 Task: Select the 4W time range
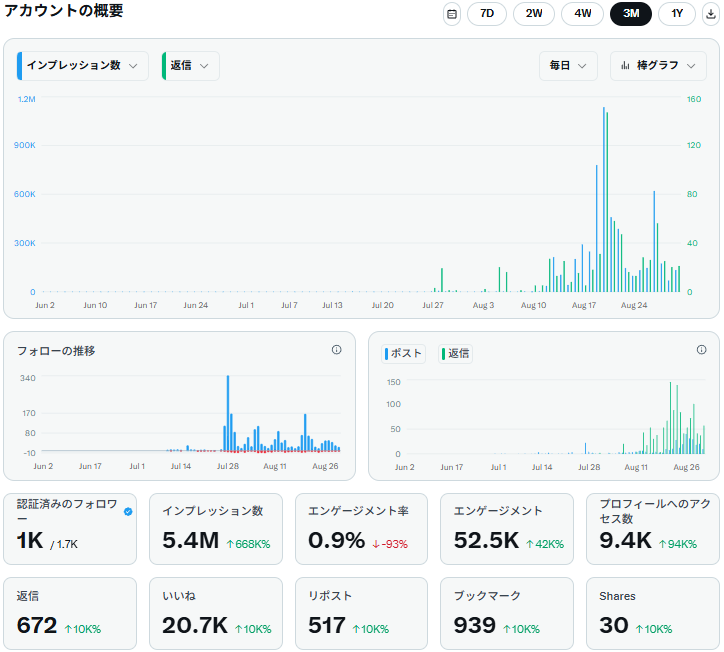(582, 14)
